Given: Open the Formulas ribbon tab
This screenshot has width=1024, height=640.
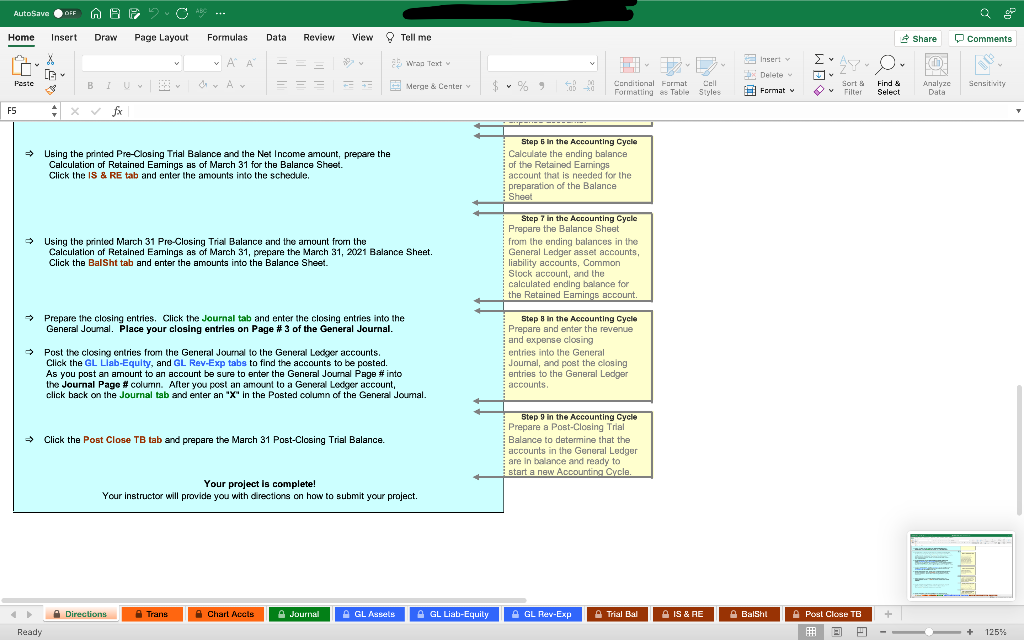Looking at the screenshot, I should [227, 37].
